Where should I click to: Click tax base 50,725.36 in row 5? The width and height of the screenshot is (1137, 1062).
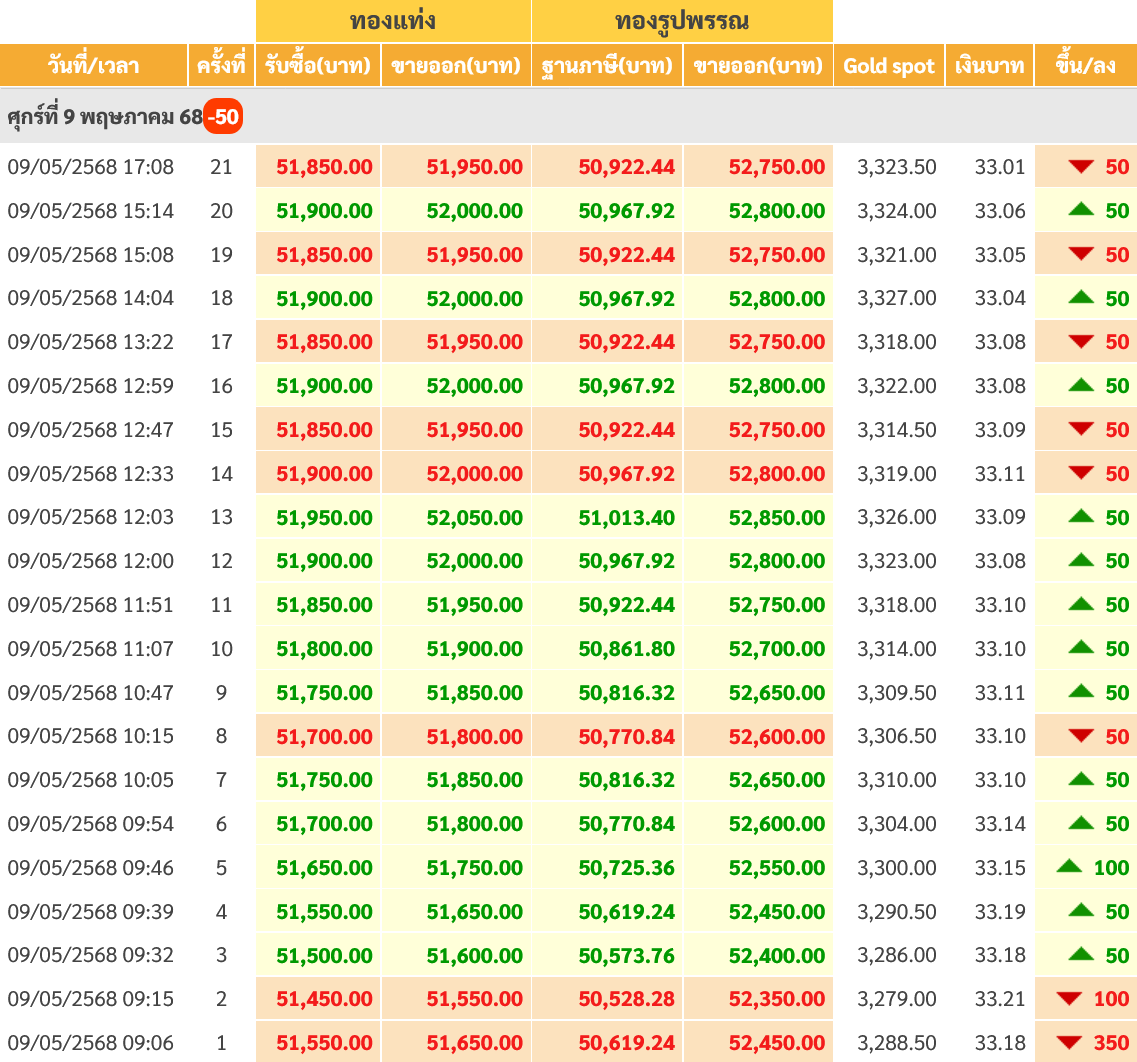[627, 868]
